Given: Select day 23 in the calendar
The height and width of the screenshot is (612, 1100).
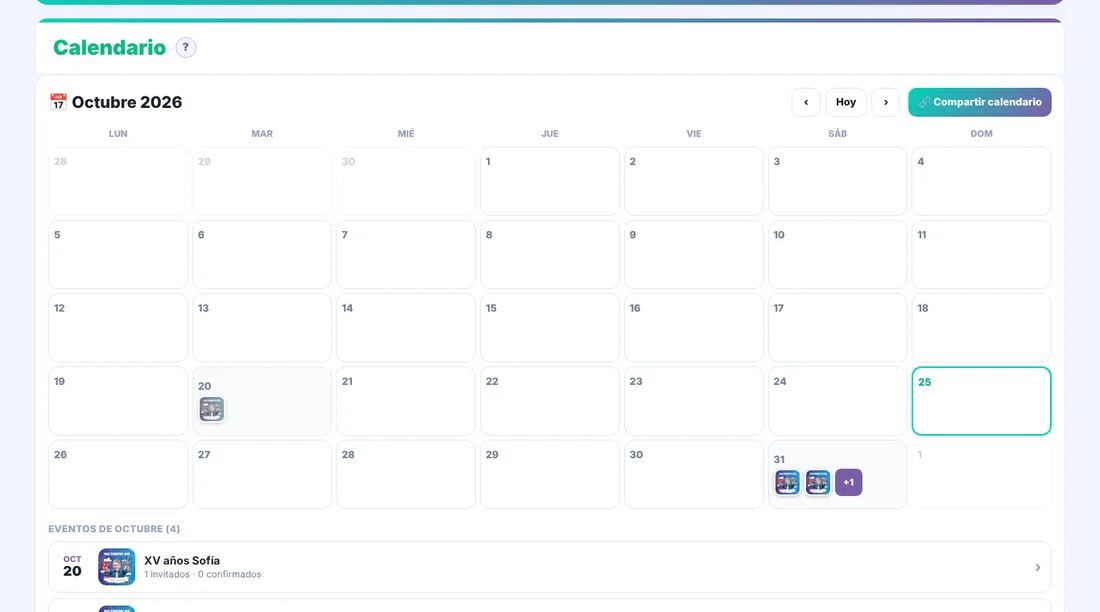Looking at the screenshot, I should click(x=693, y=401).
